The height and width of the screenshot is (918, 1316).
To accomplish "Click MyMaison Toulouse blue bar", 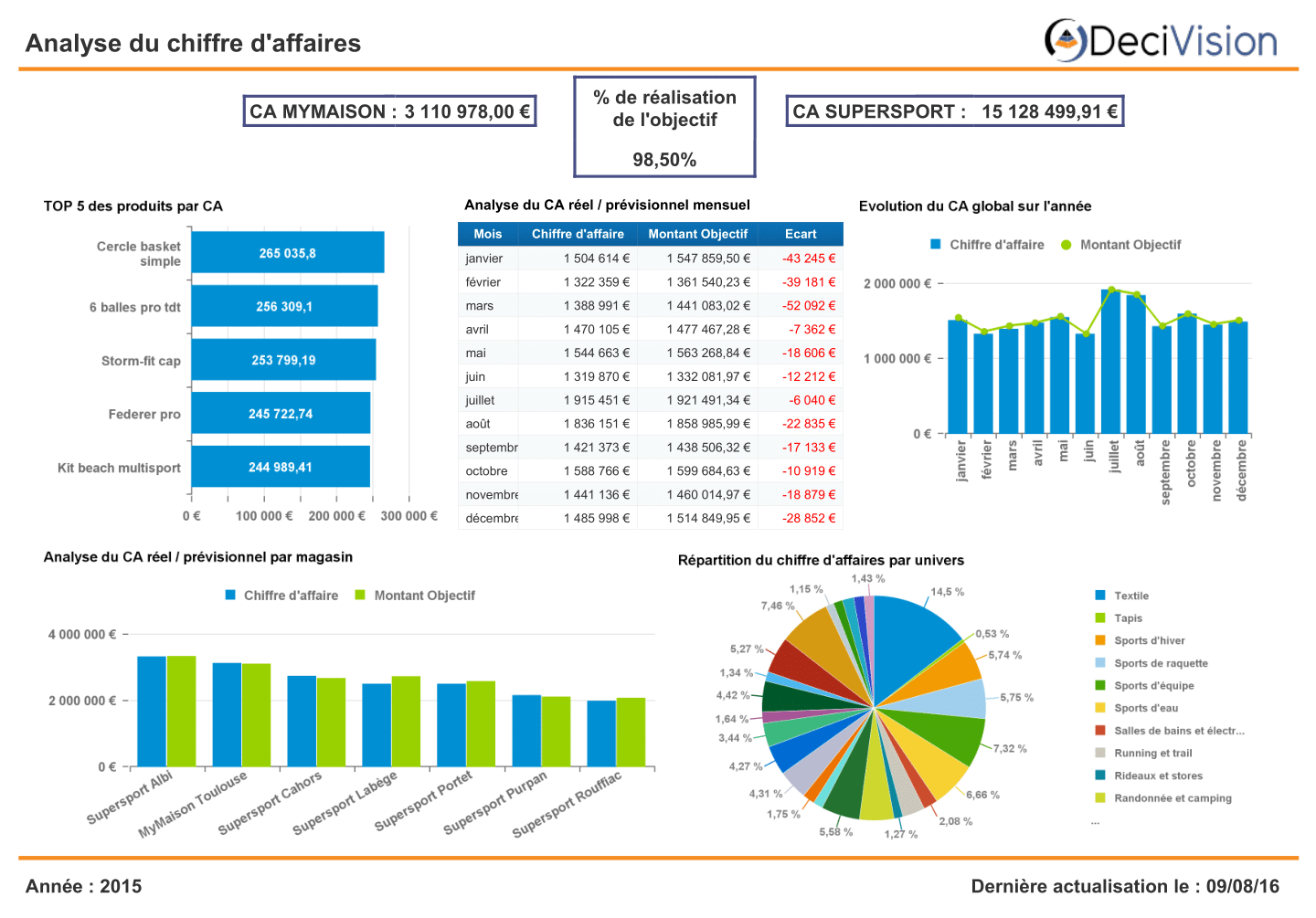I will pos(227,714).
